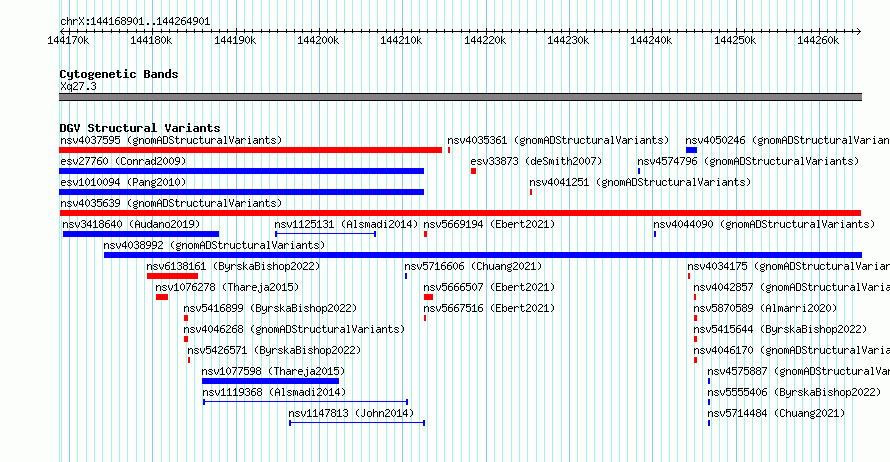Click the nsv1125131 (Alsmadi2014) label
The image size is (890, 462).
tap(346, 224)
